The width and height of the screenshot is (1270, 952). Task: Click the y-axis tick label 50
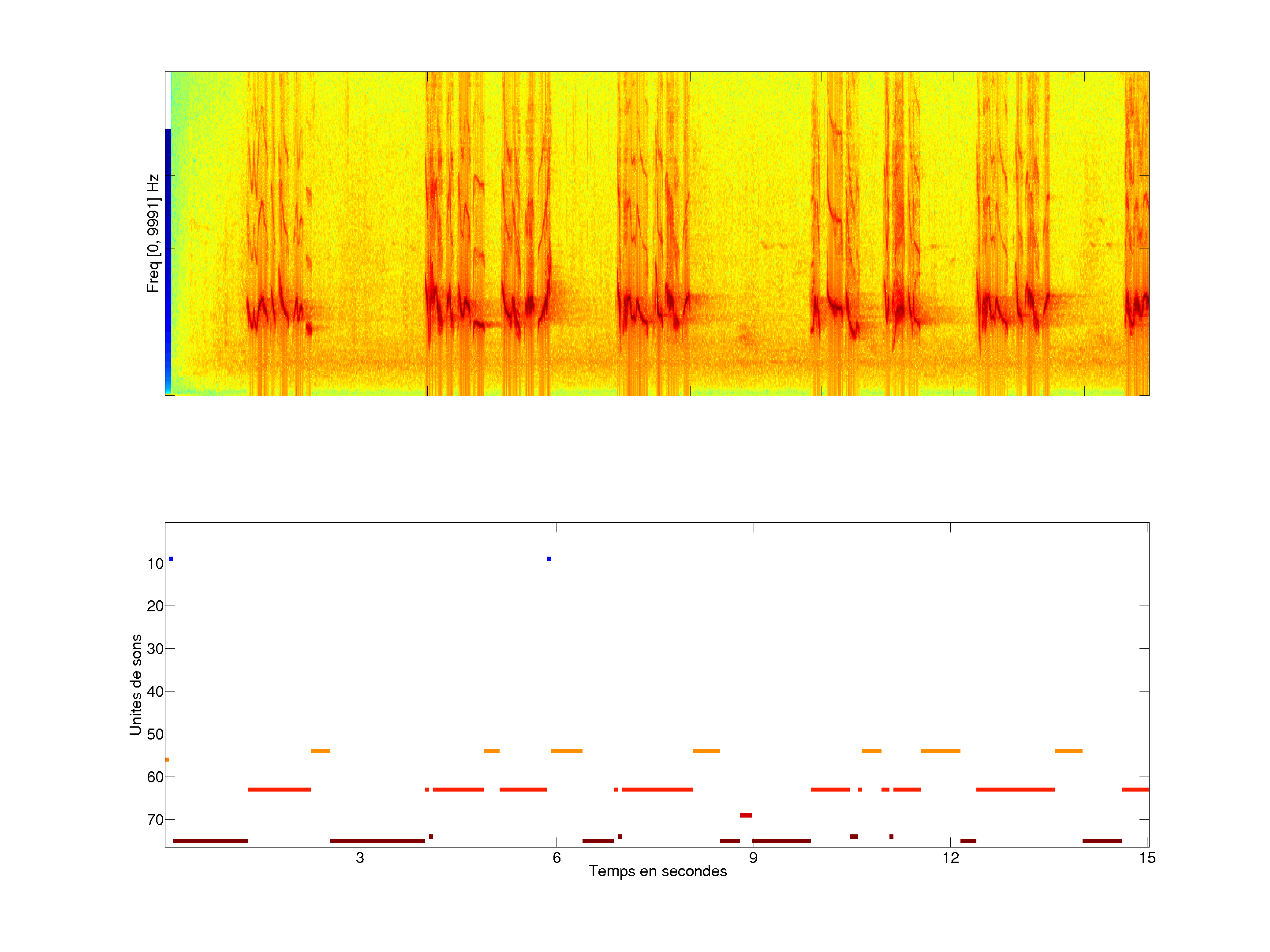point(155,734)
